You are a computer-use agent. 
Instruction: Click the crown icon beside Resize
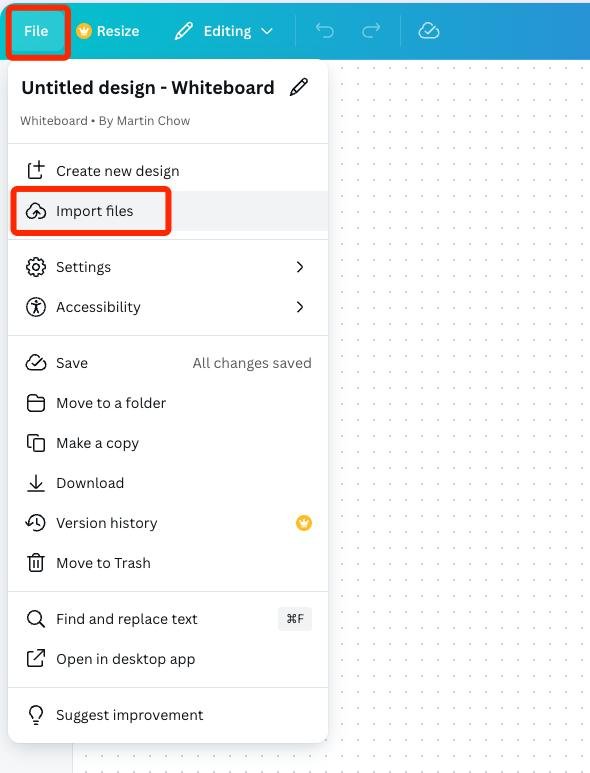(84, 31)
